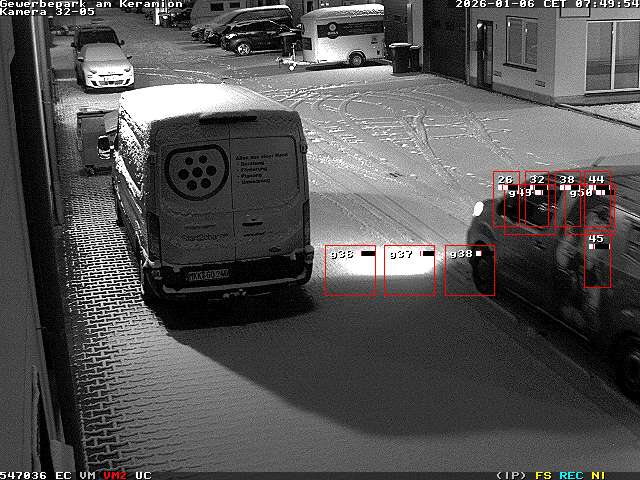Viewport: 640px width, 480px height.
Task: Click the red VM2 status indicator
Action: pos(114,475)
